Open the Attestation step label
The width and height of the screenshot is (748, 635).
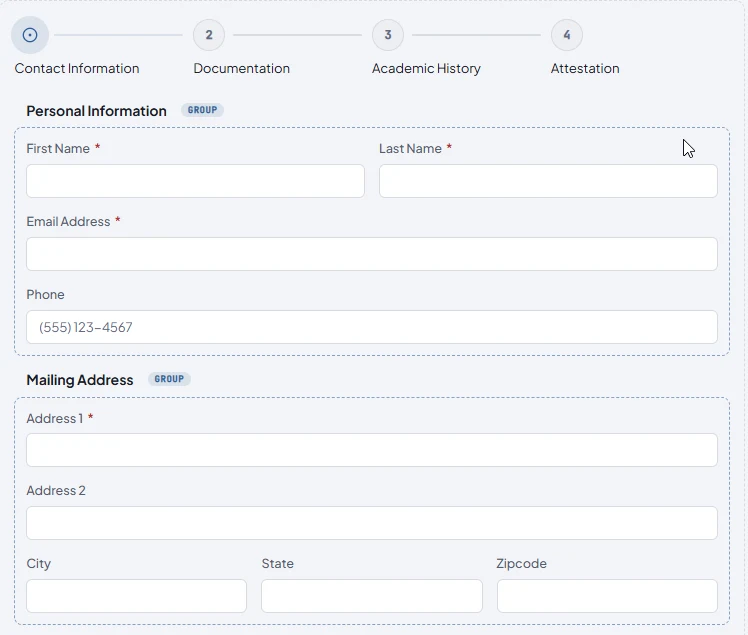click(585, 69)
